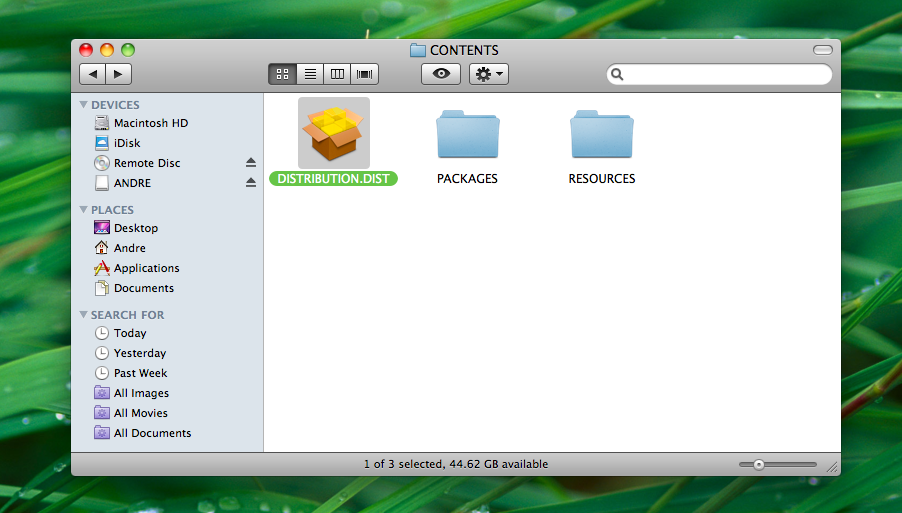This screenshot has height=513, width=902.
Task: Click the RESOURCES folder name label
Action: (602, 179)
